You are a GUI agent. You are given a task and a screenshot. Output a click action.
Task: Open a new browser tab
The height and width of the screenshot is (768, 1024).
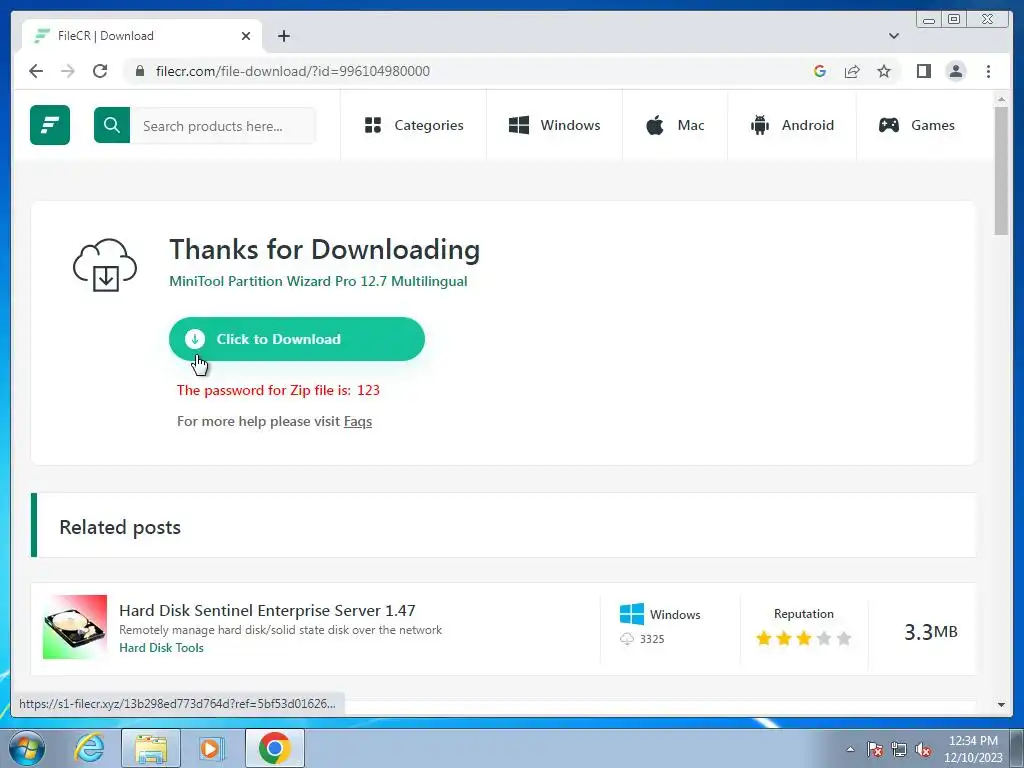pyautogui.click(x=283, y=36)
